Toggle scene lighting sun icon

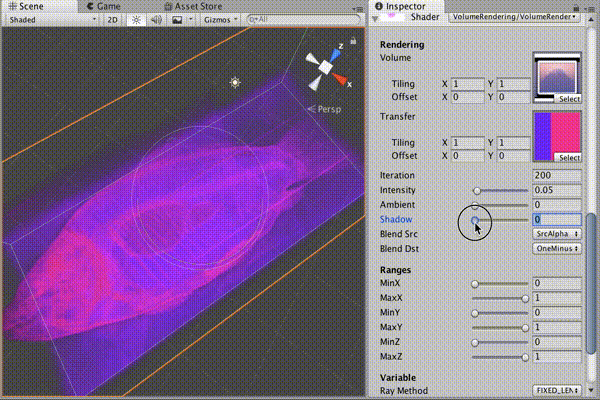point(136,20)
